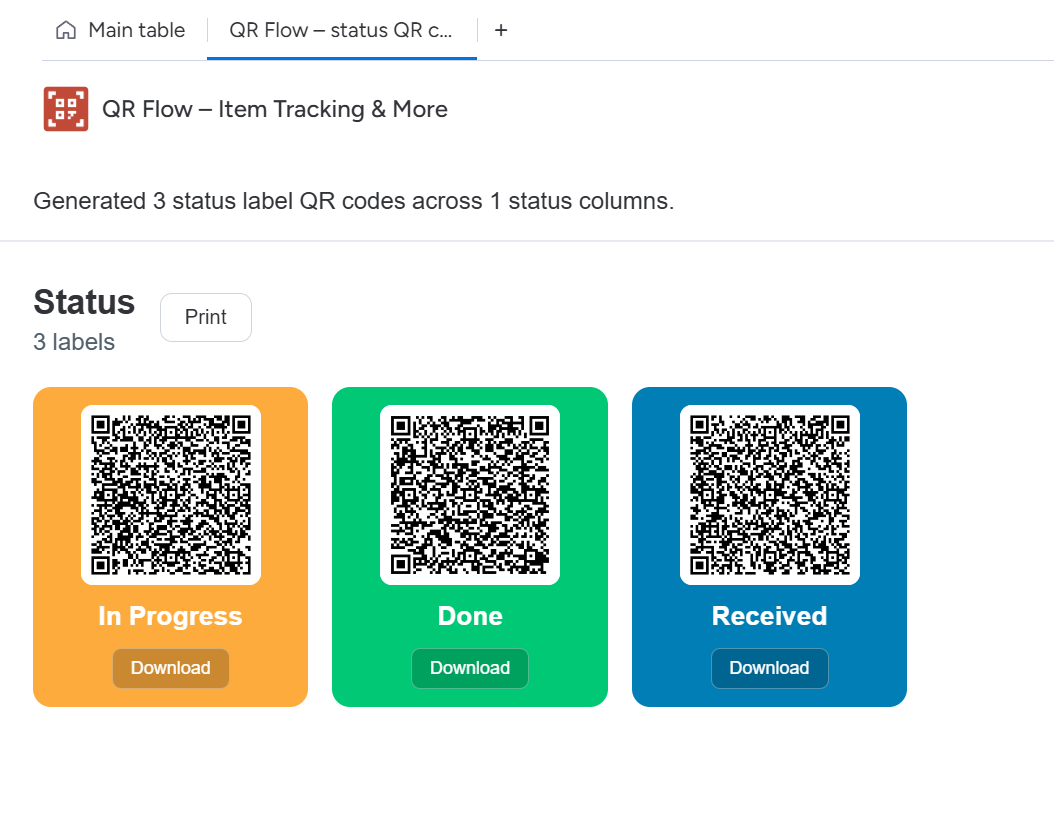Click the home icon beside Main table
This screenshot has width=1054, height=827.
pyautogui.click(x=66, y=30)
